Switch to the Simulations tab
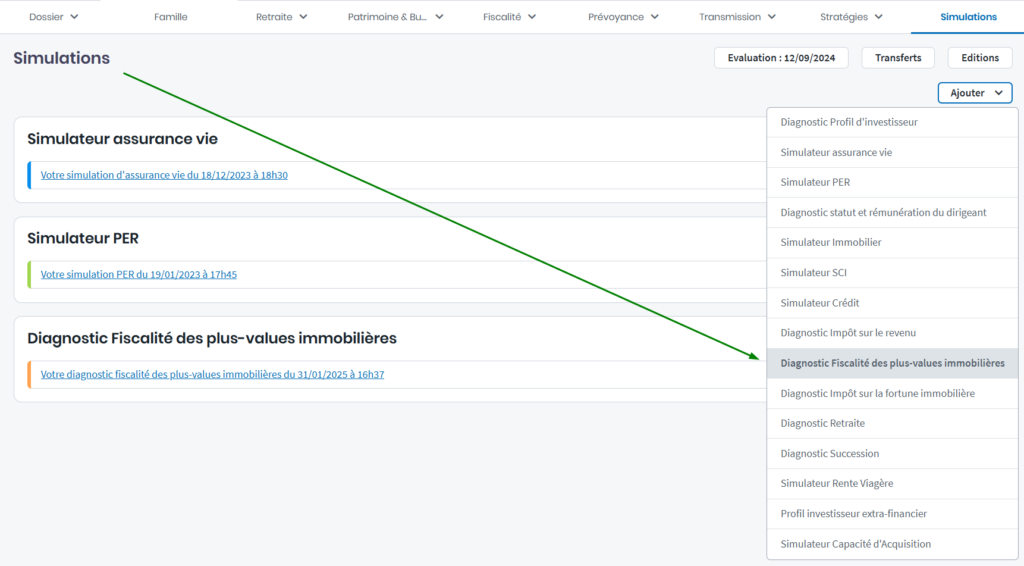Viewport: 1024px width, 566px height. 968,17
